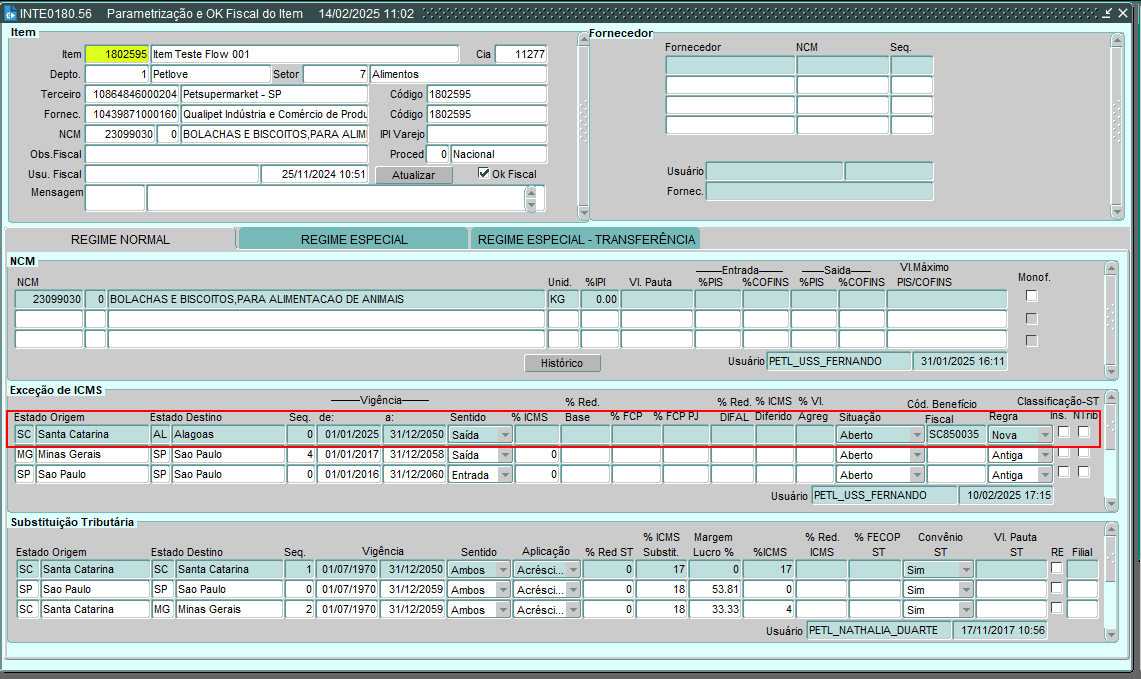
Task: Click scroll-up arrow in the NCM section
Action: pyautogui.click(x=1109, y=268)
